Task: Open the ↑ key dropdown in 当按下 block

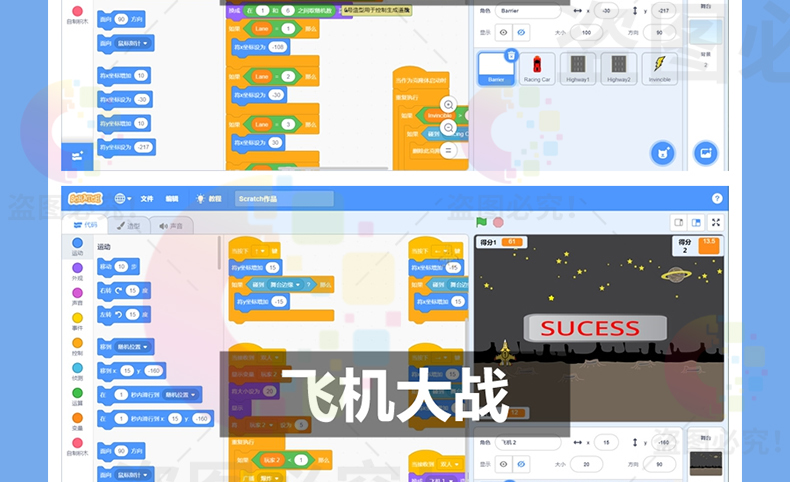Action: (259, 251)
